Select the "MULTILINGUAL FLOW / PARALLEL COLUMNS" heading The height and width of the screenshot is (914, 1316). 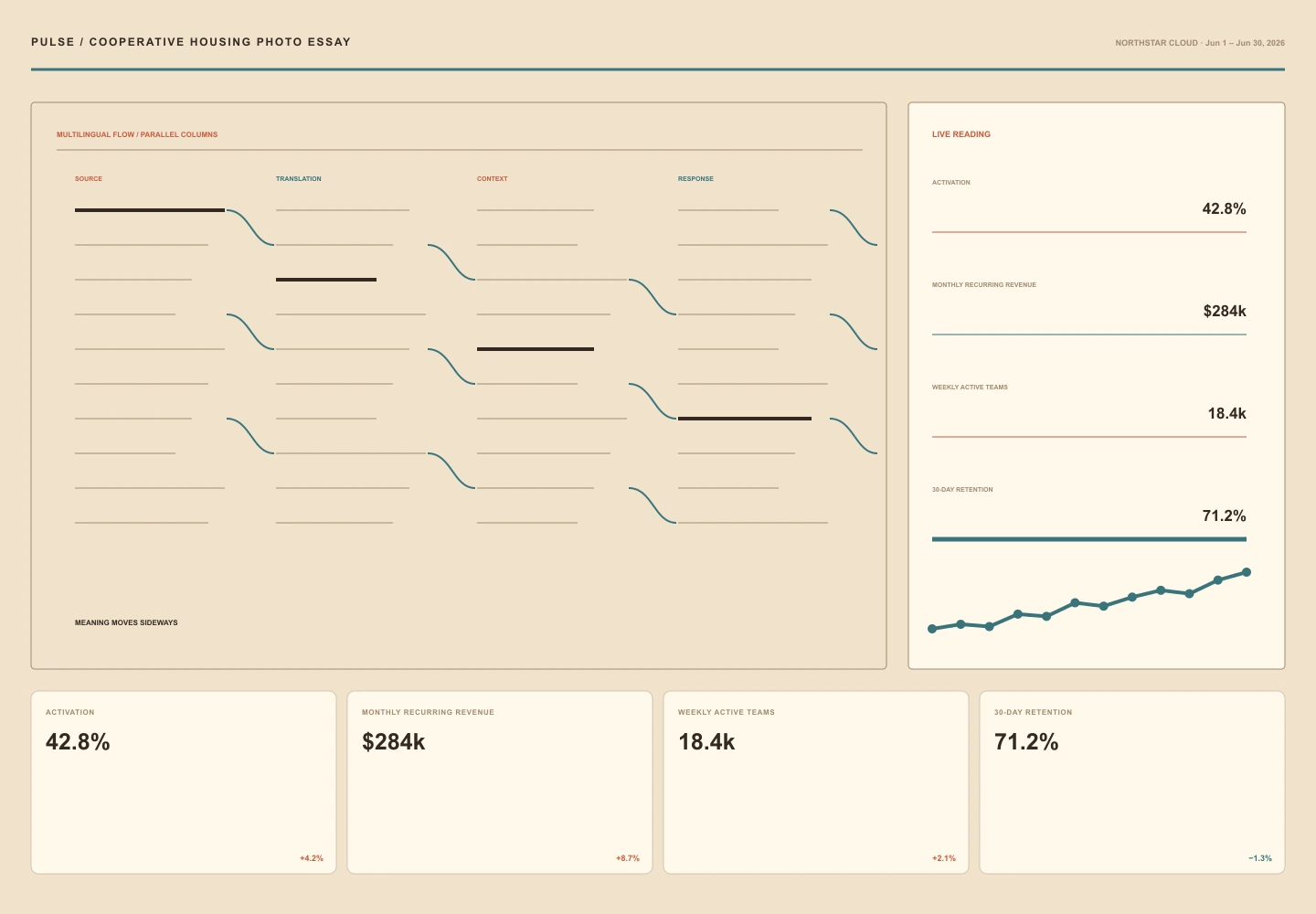point(137,134)
